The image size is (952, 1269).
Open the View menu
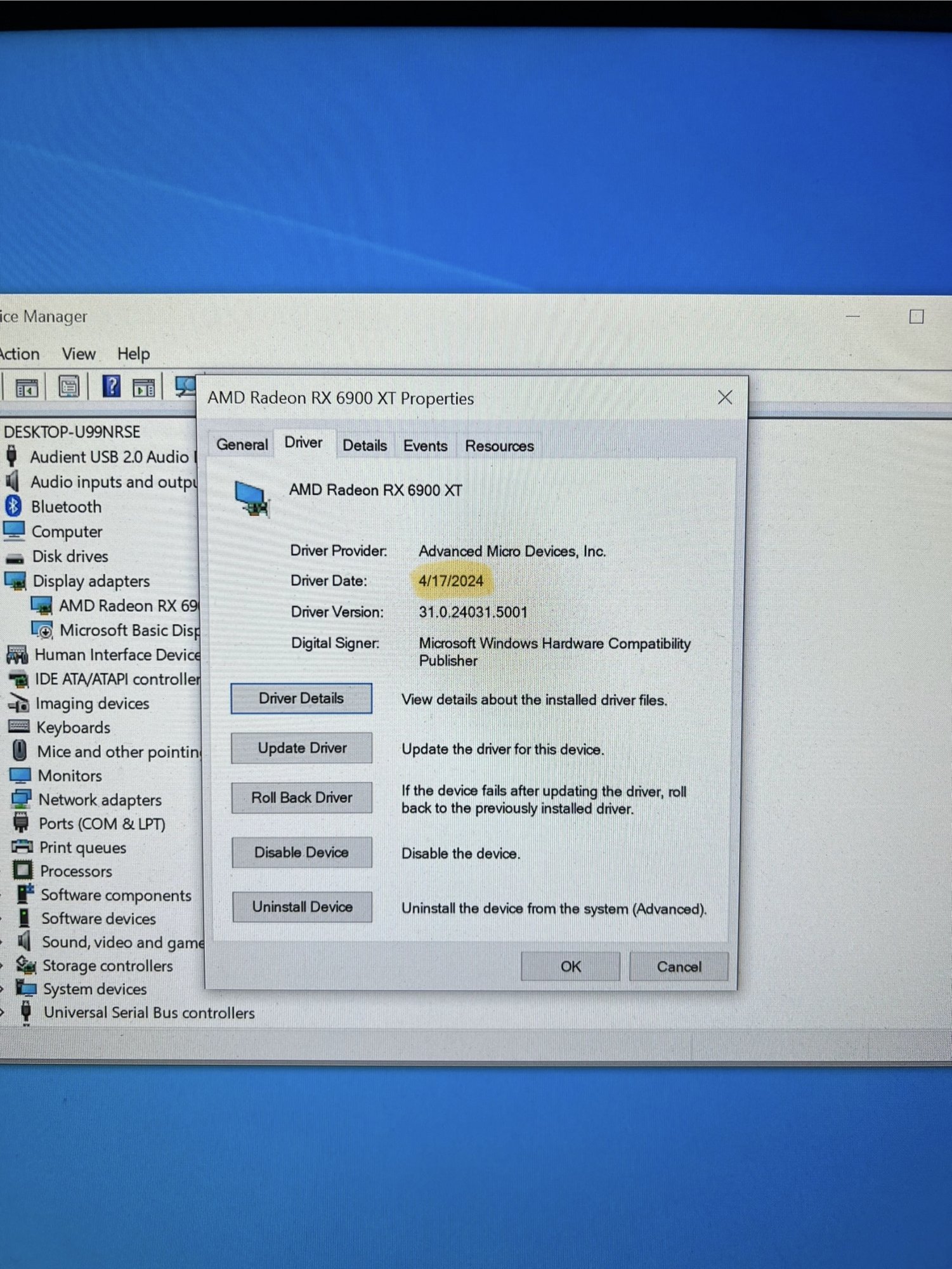click(79, 353)
